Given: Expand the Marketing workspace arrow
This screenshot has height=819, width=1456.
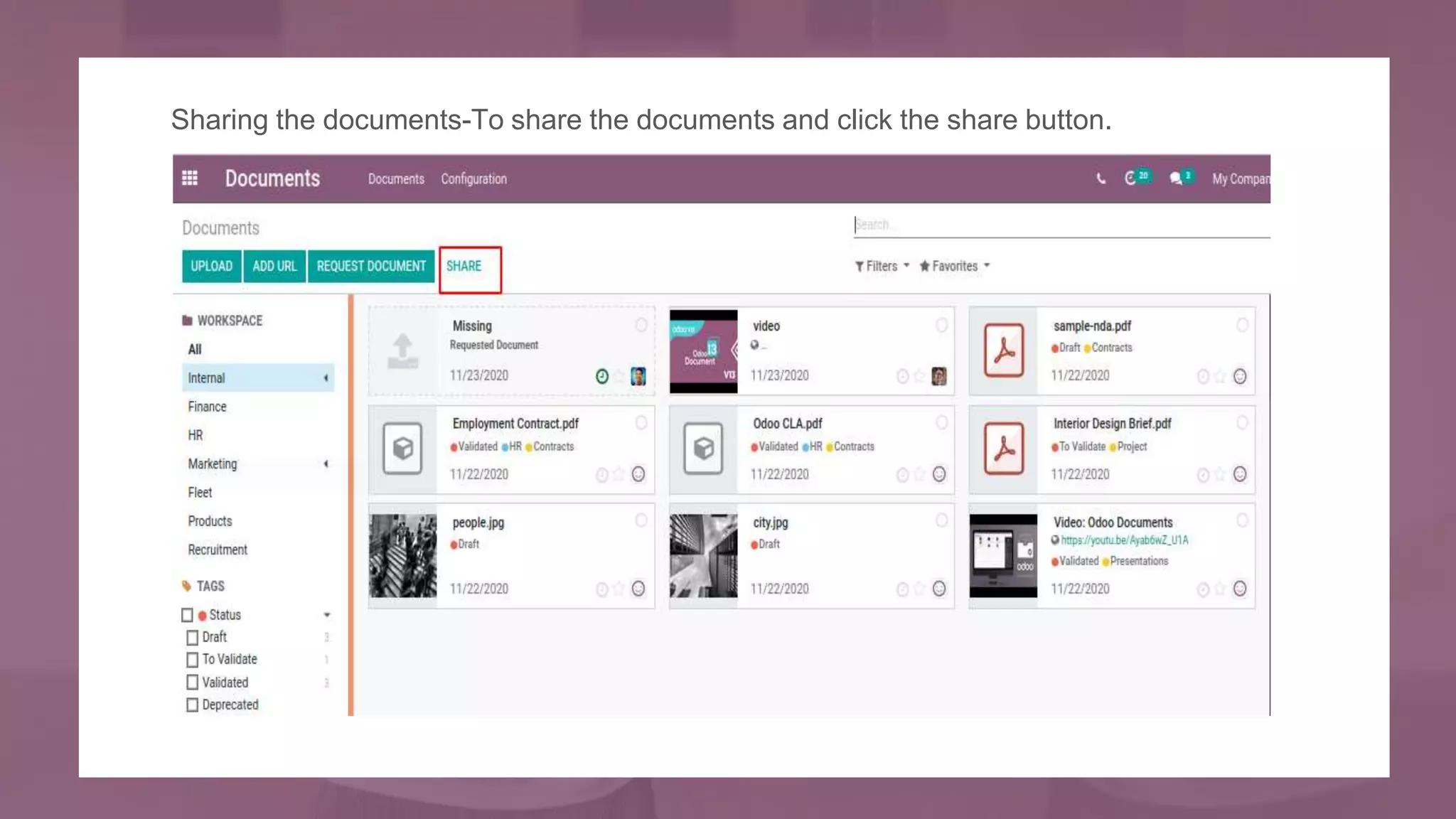Looking at the screenshot, I should click(x=326, y=464).
